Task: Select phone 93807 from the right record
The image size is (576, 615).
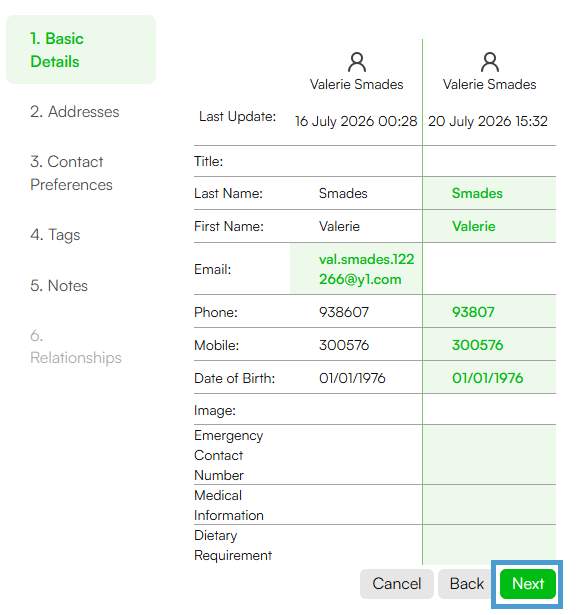Action: coord(489,312)
